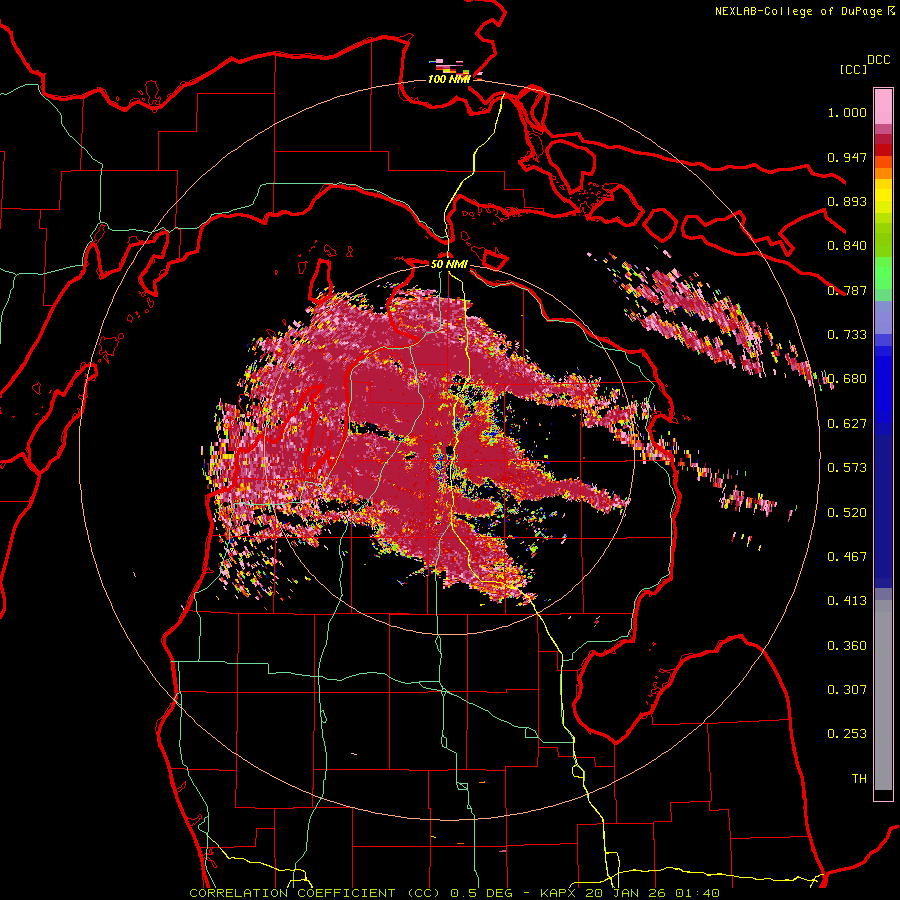900x900 pixels.
Task: Select the 0.520 legend value
Action: coord(847,513)
